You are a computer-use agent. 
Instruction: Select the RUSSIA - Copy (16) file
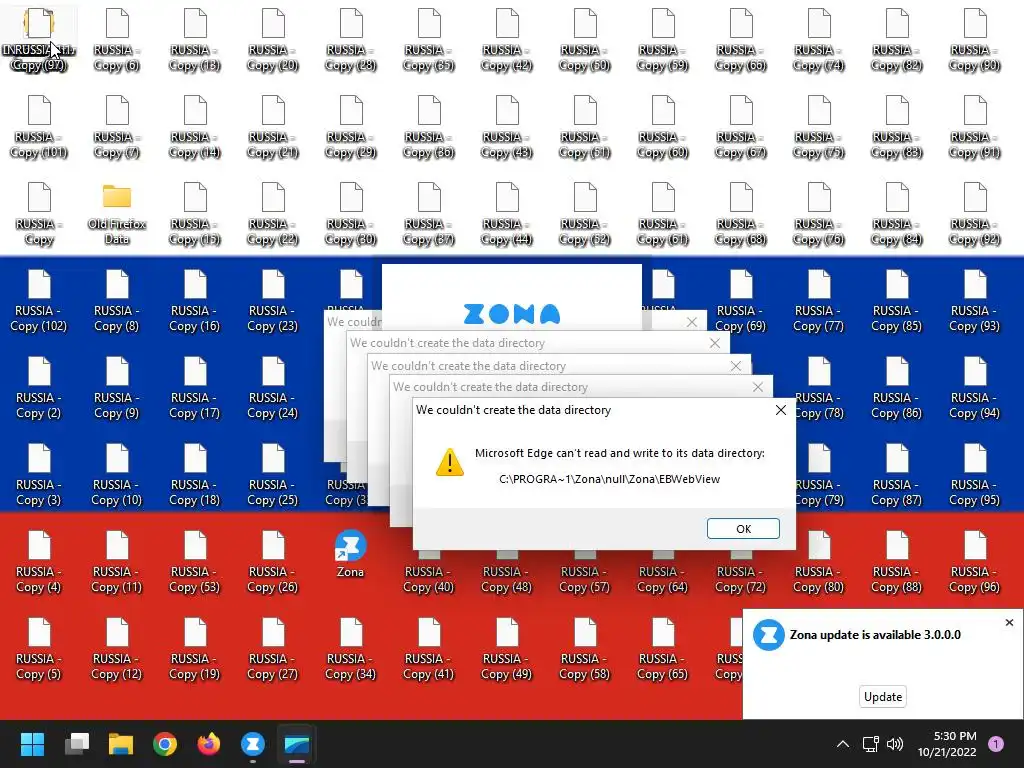195,300
